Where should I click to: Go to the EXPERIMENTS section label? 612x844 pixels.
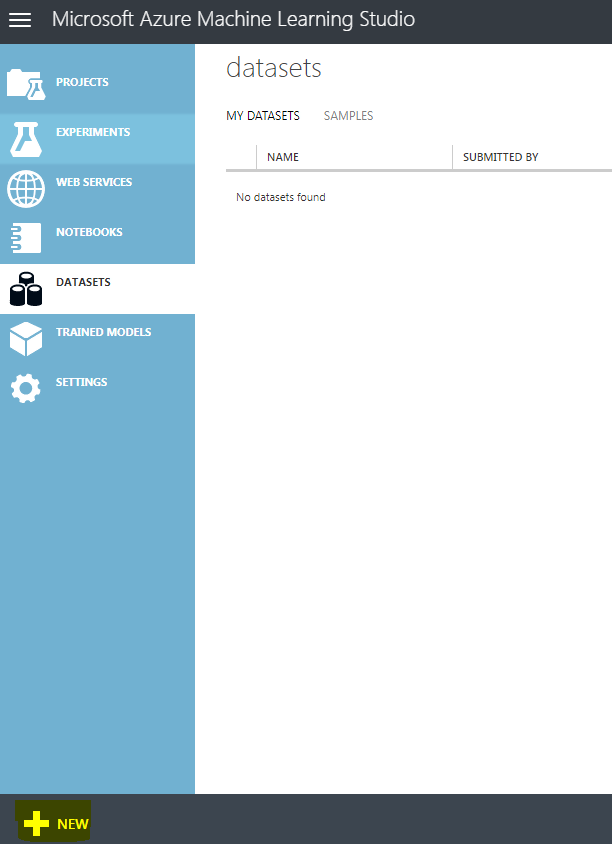pos(93,132)
